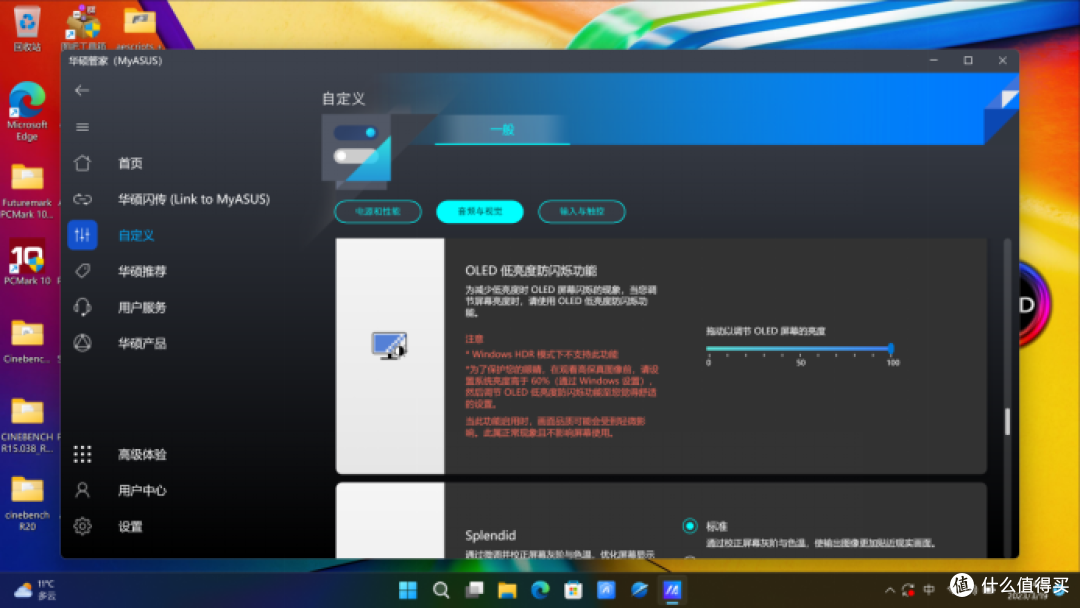This screenshot has height=608, width=1080.
Task: Open File Explorer from taskbar
Action: tap(507, 590)
